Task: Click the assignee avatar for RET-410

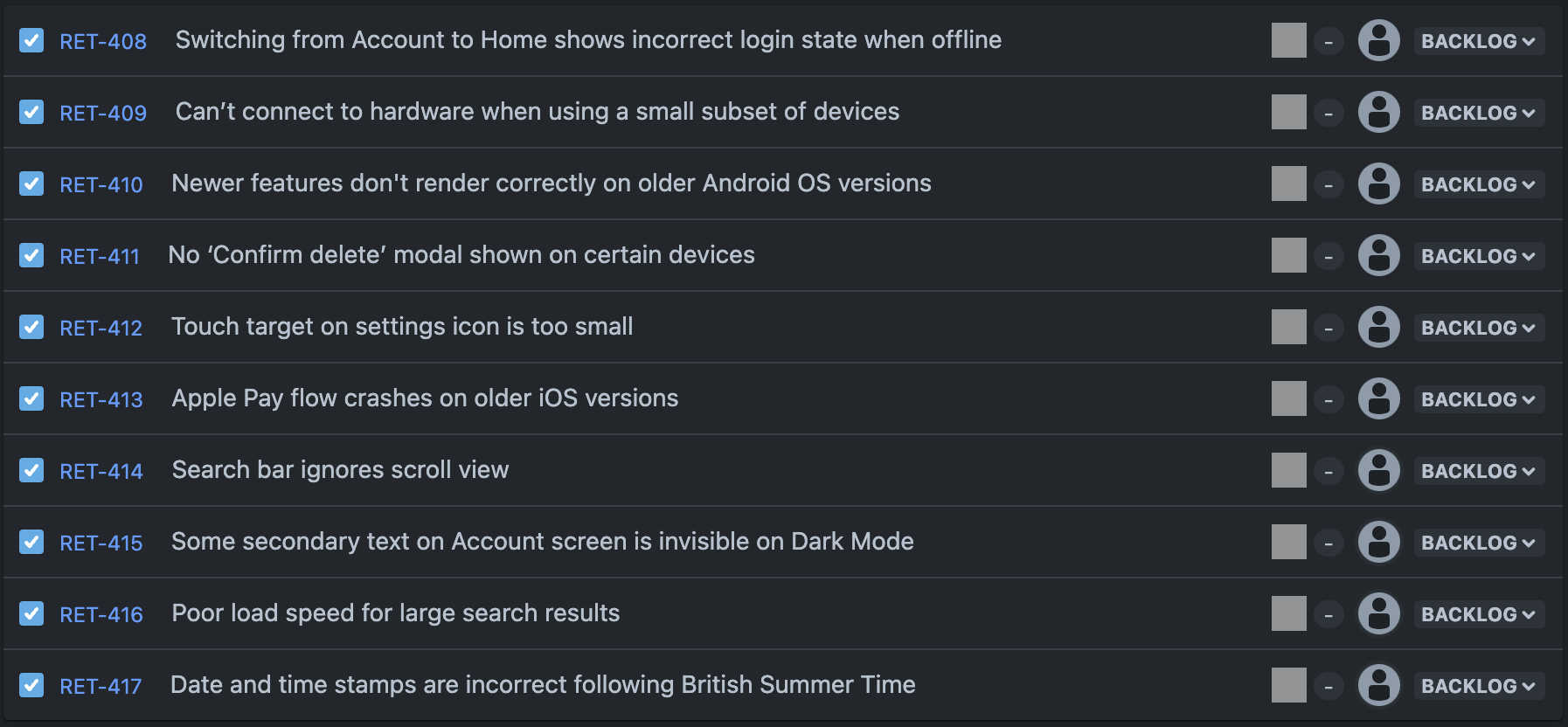Action: click(1379, 183)
